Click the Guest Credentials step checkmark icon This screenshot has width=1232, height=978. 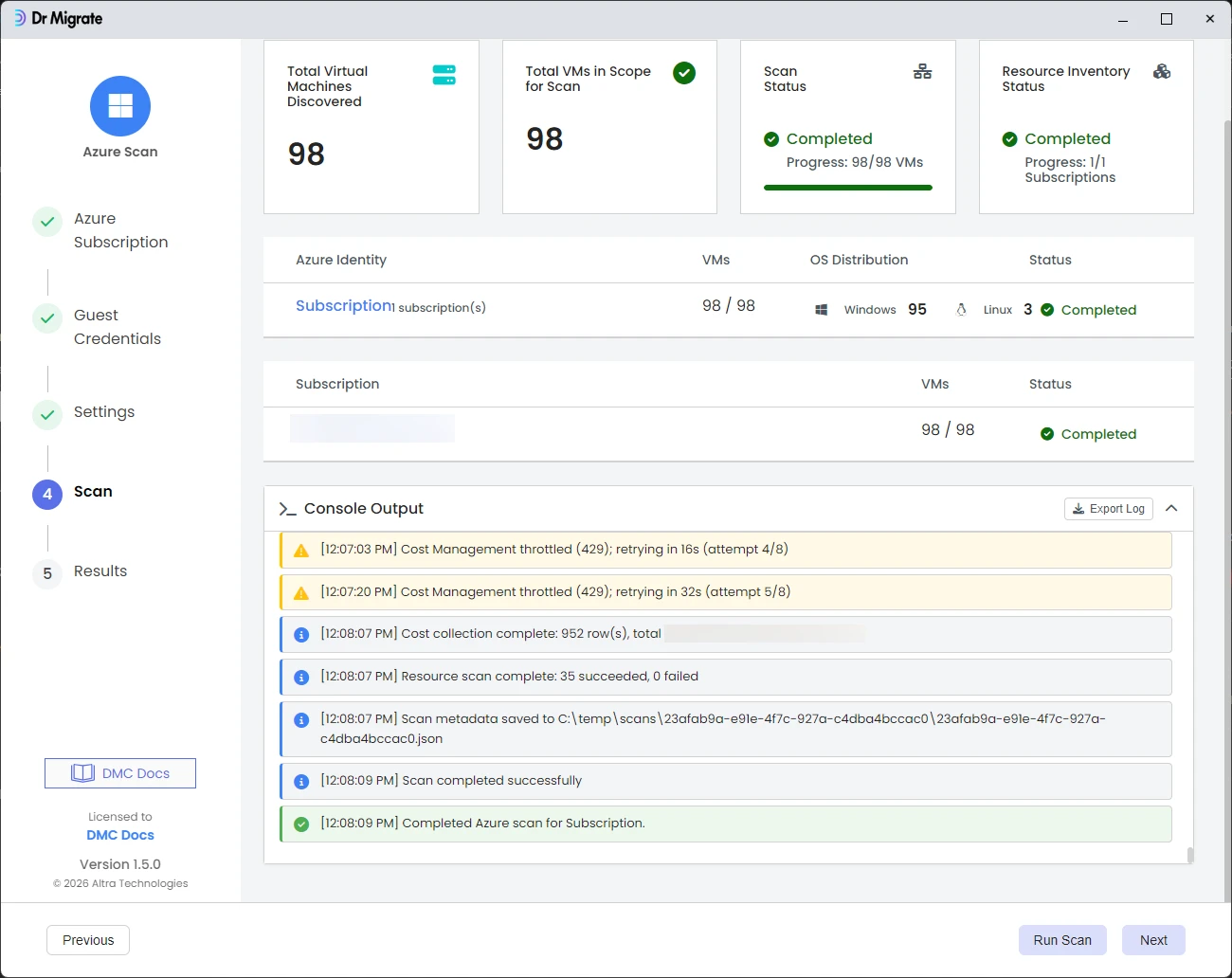(x=47, y=318)
